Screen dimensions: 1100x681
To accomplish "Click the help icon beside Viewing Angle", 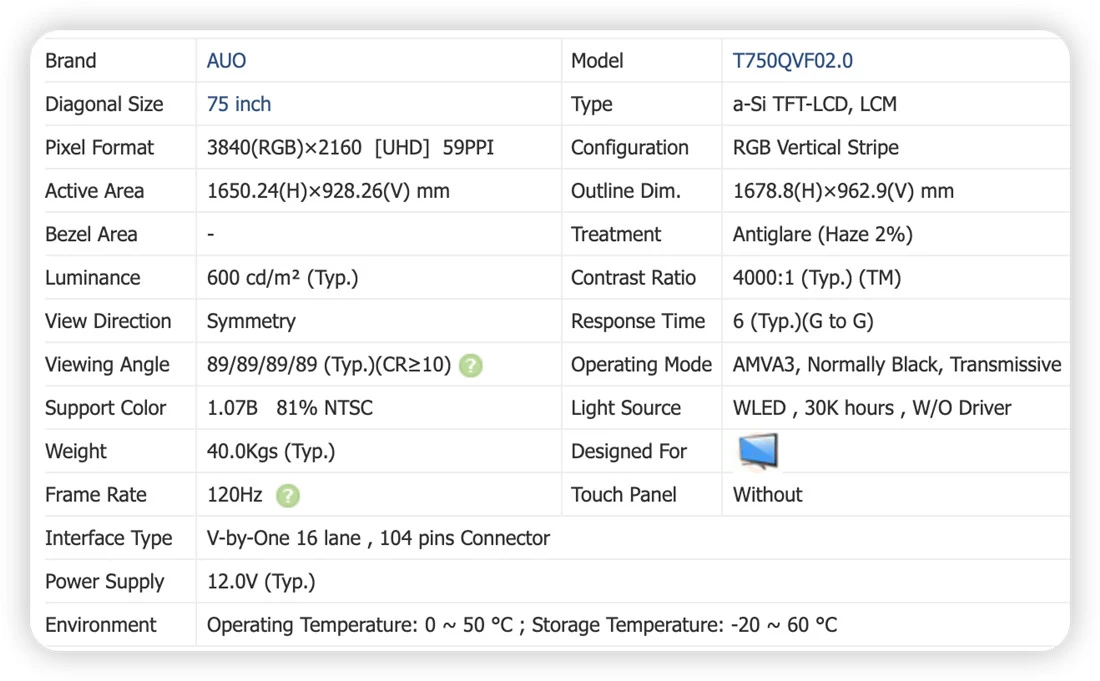I will [471, 365].
